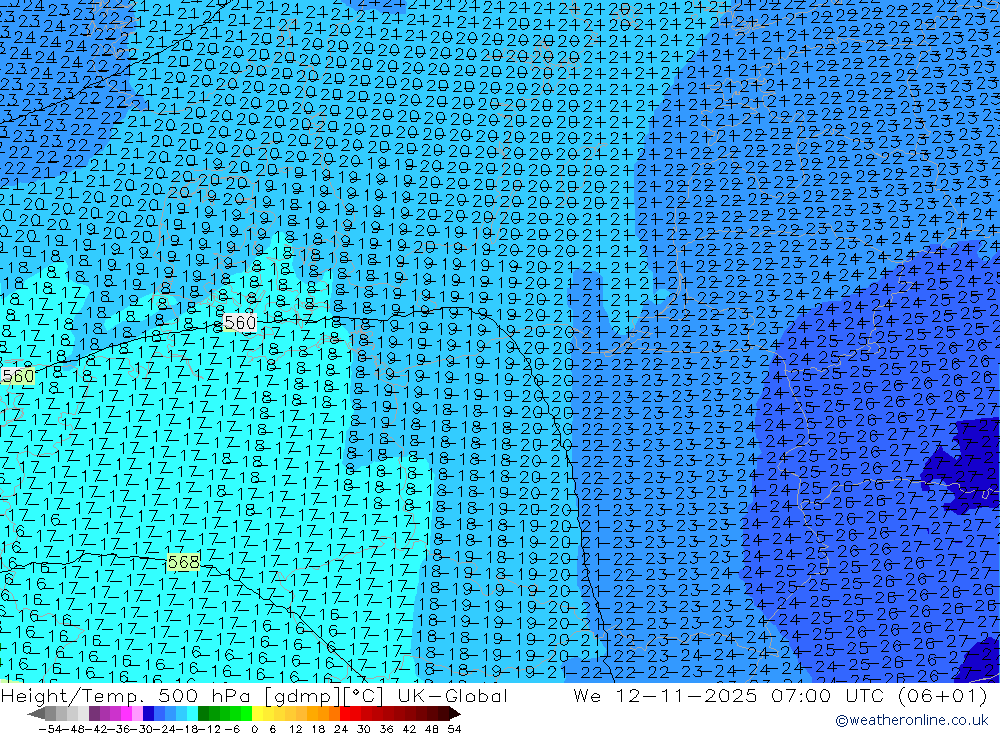Click the dark right arrowhead of color scale
Image resolution: width=1000 pixels, height=733 pixels.
(455, 714)
